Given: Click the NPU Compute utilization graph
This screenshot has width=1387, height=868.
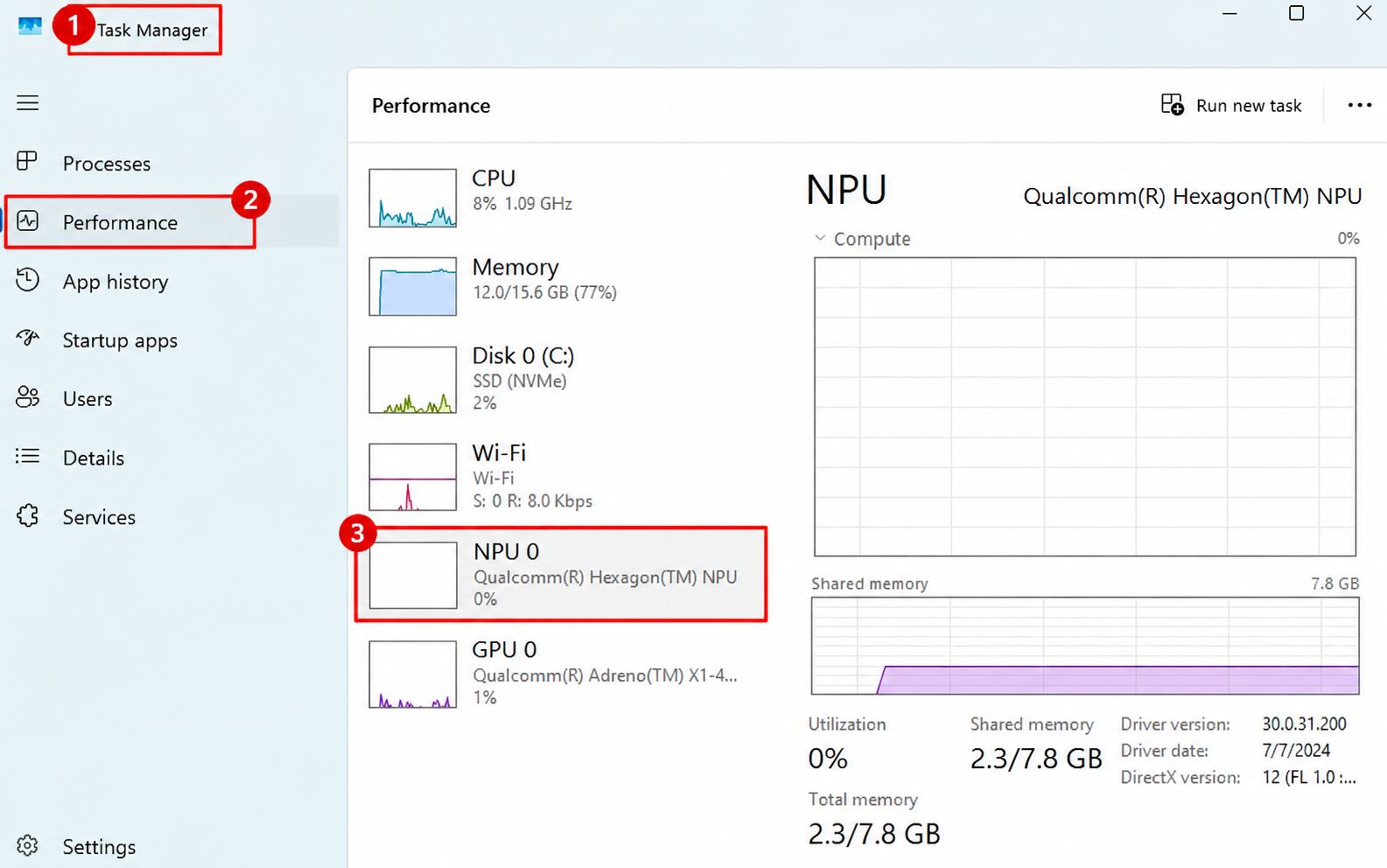Looking at the screenshot, I should tap(1085, 407).
